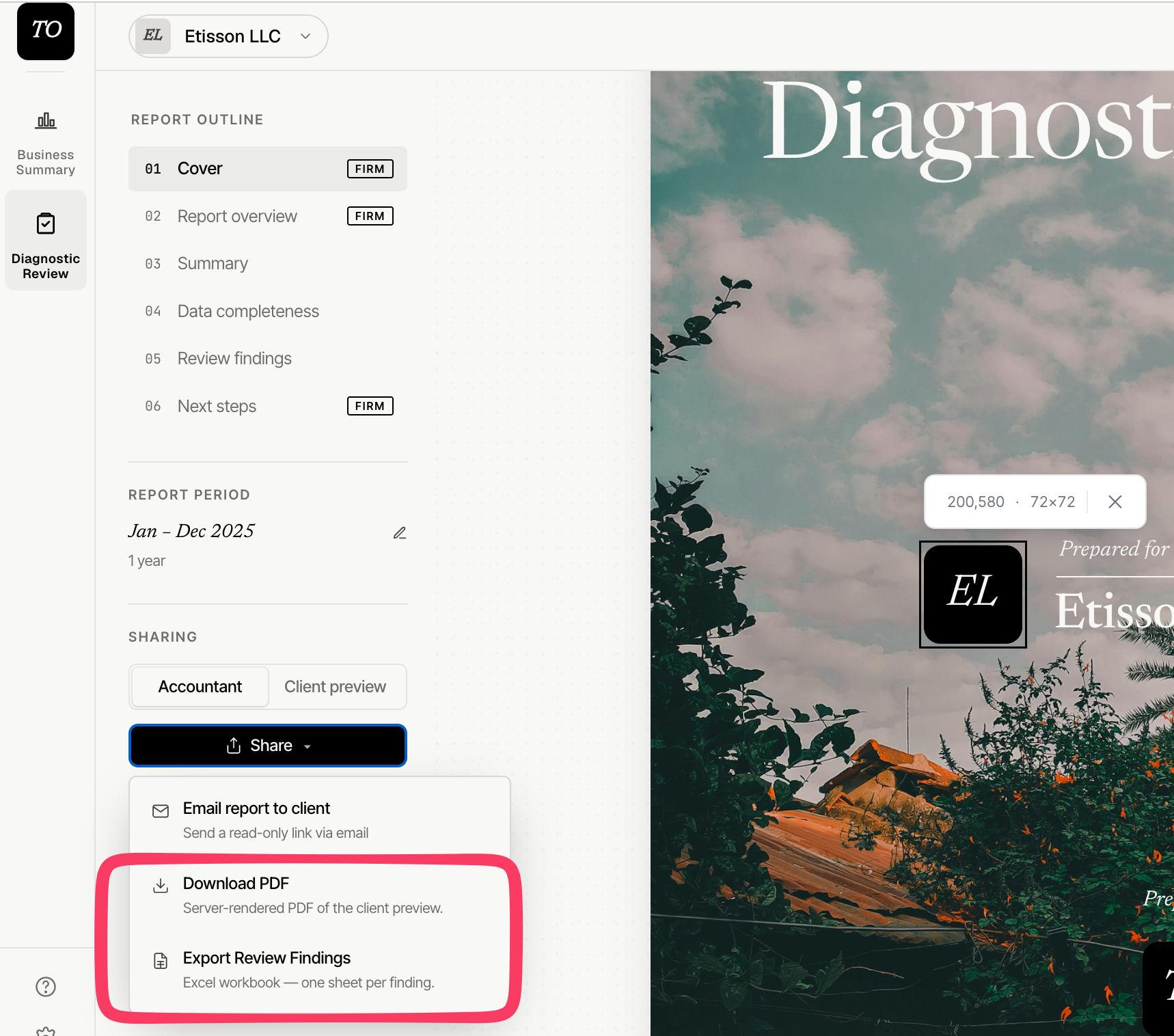Click the envelope icon for emailing report
1174x1036 pixels.
161,811
